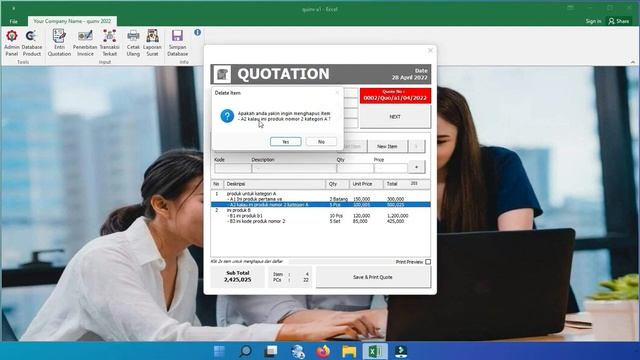The width and height of the screenshot is (640, 360).
Task: Switch to Excel on the taskbar
Action: tap(375, 351)
